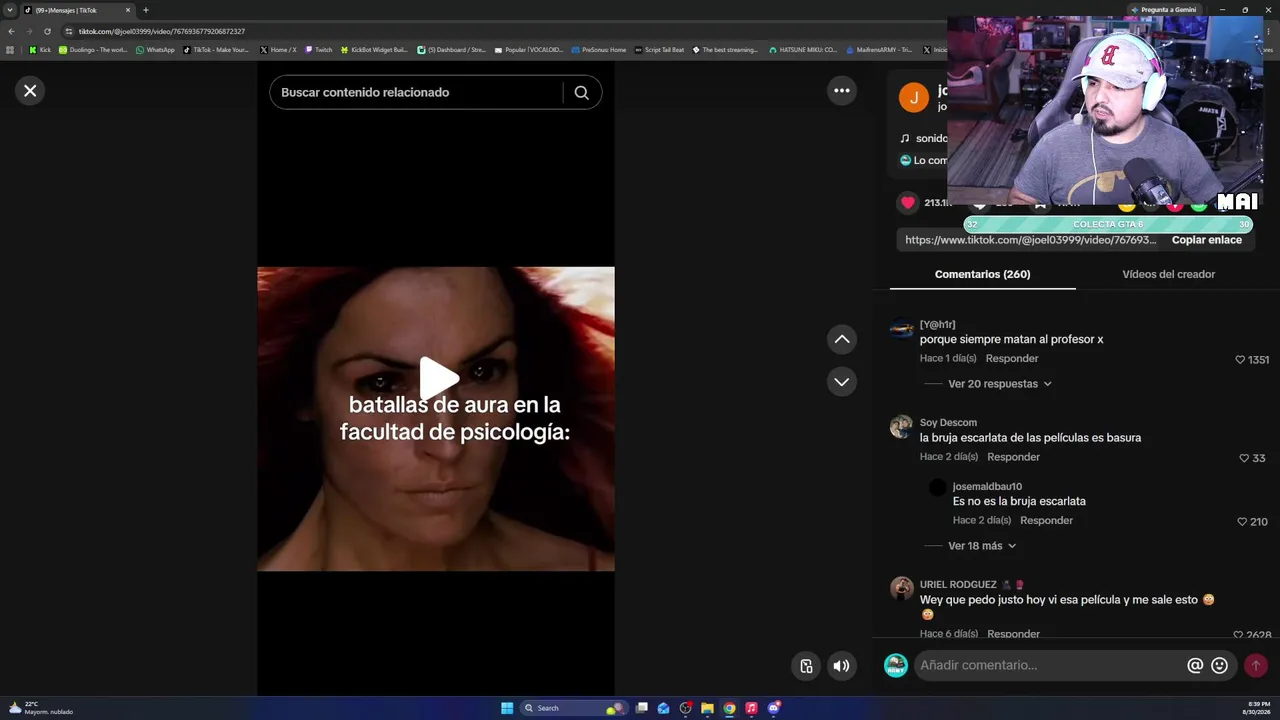The image size is (1280, 720).
Task: Open the WhatsApp bookmark
Action: point(155,50)
